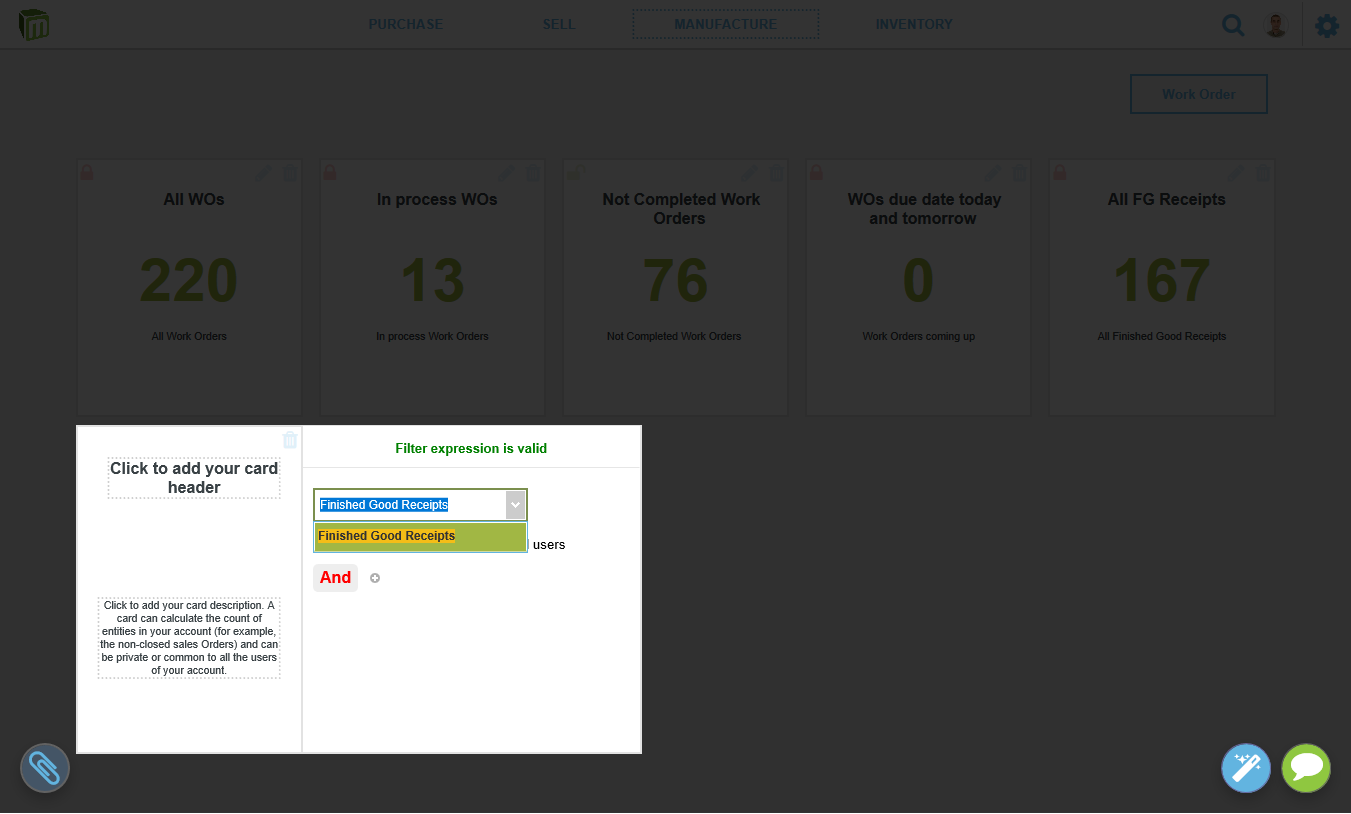Open the settings gear icon

[1327, 25]
